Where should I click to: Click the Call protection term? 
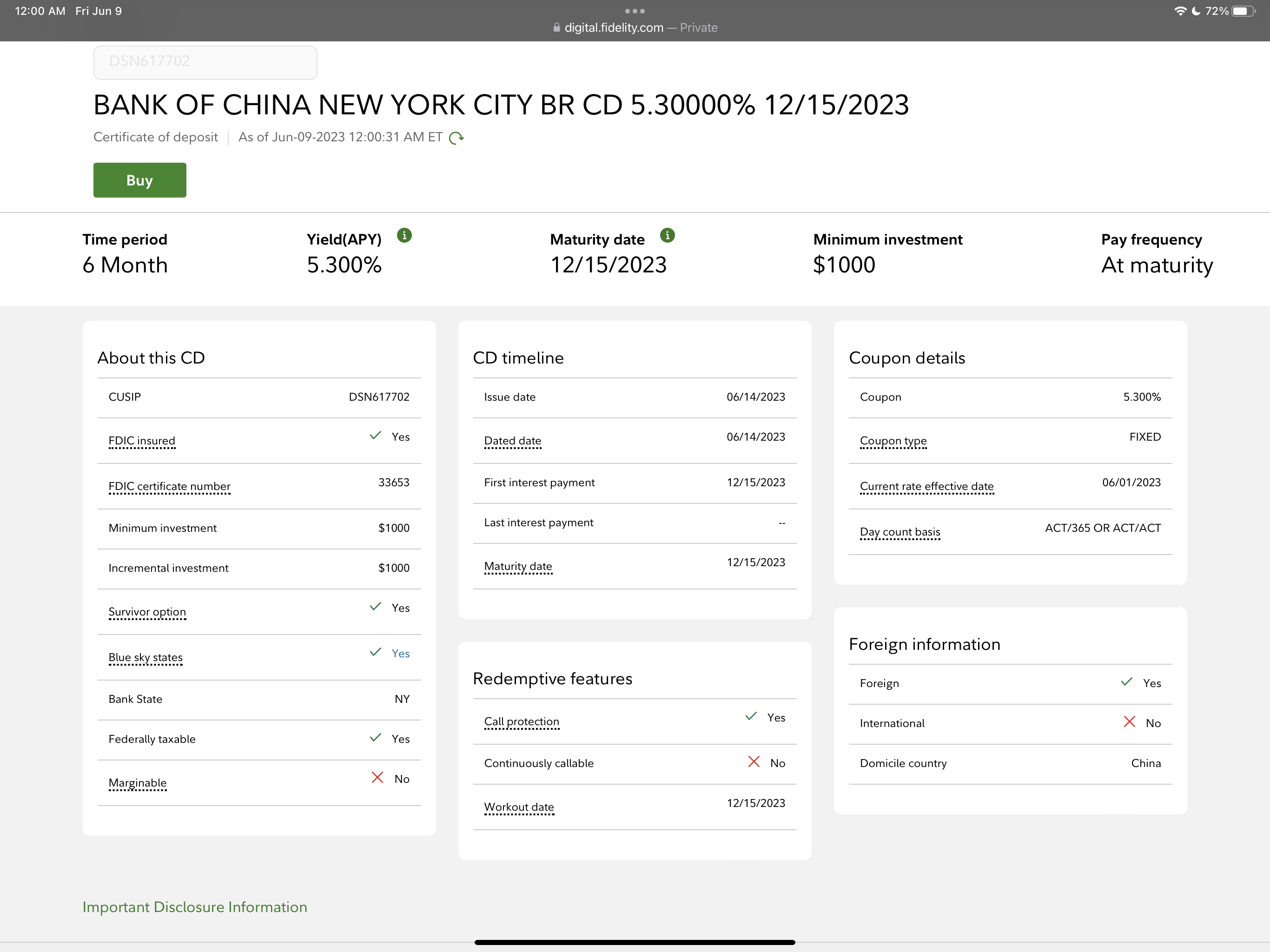pos(521,722)
